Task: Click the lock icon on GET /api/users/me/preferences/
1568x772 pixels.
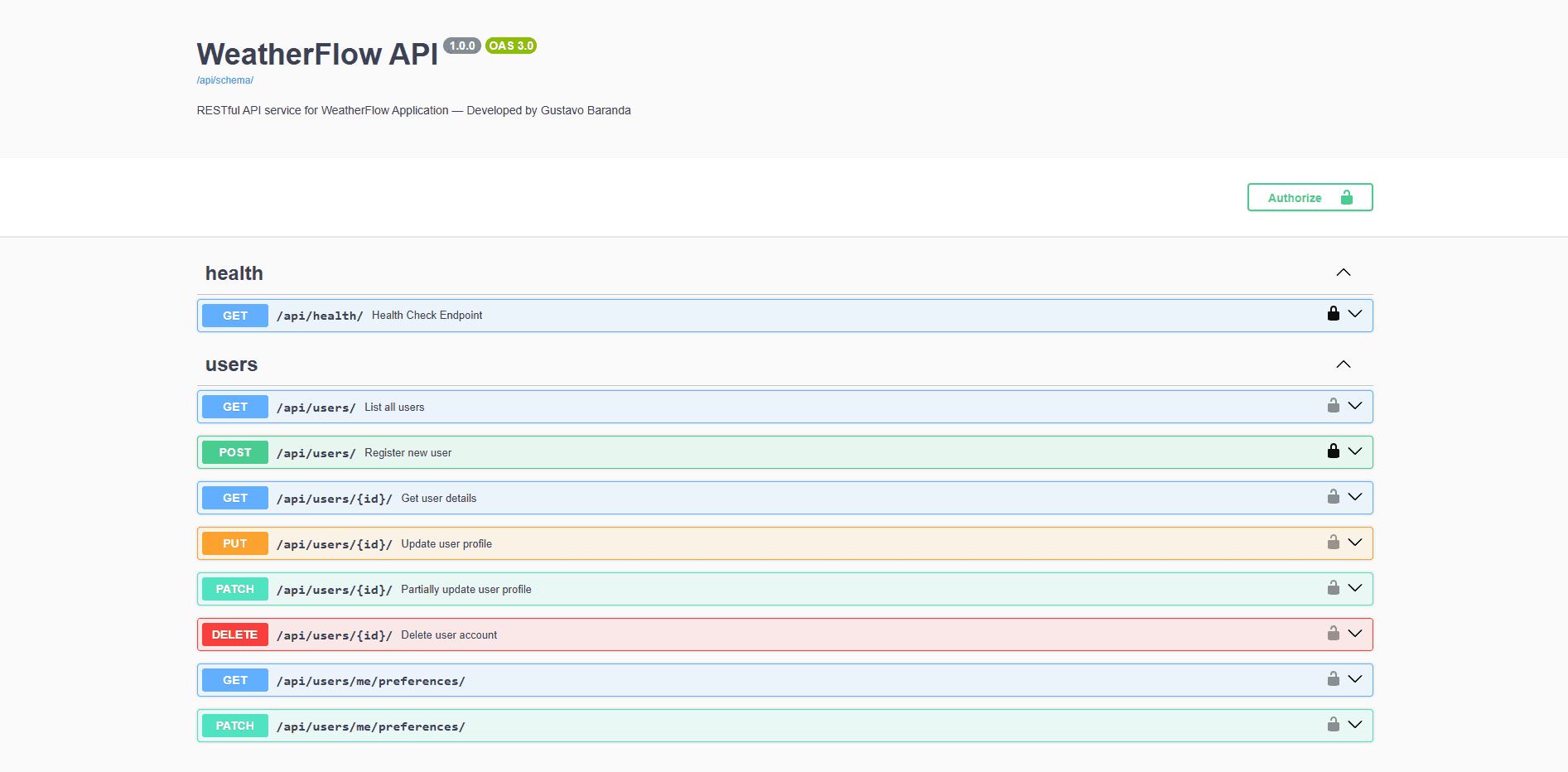Action: pos(1334,678)
